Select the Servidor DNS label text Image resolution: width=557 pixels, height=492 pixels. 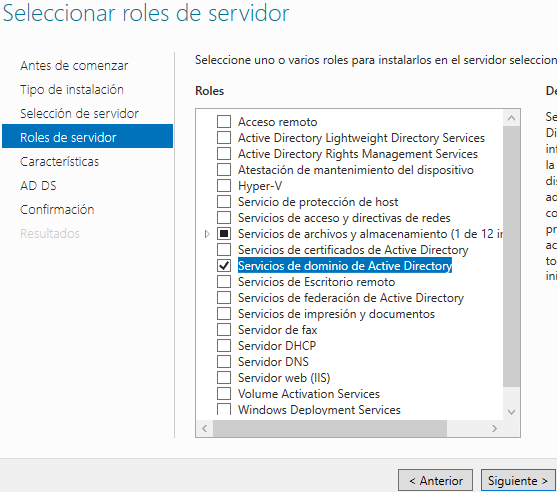(x=273, y=361)
